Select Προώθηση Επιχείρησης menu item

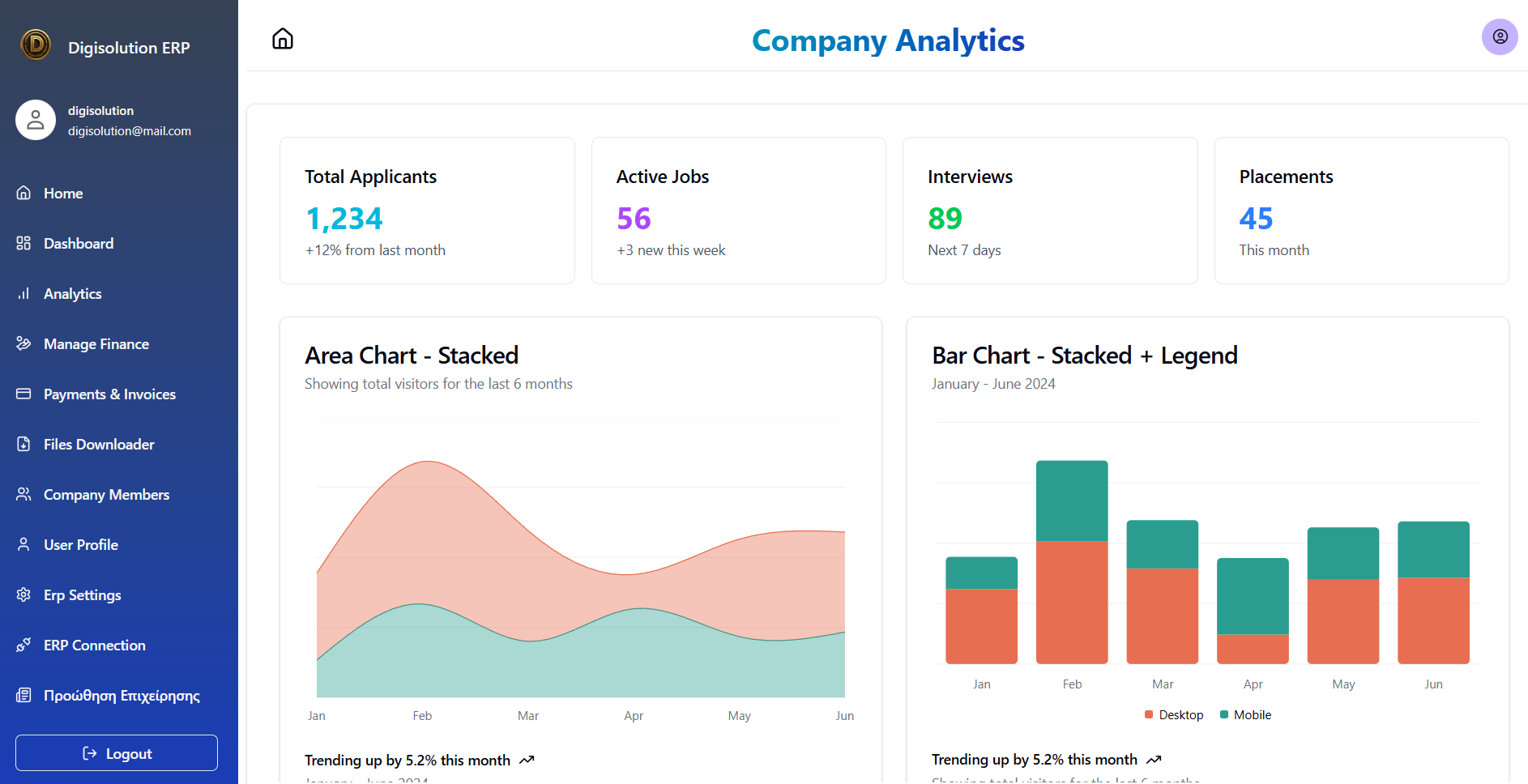coord(122,696)
